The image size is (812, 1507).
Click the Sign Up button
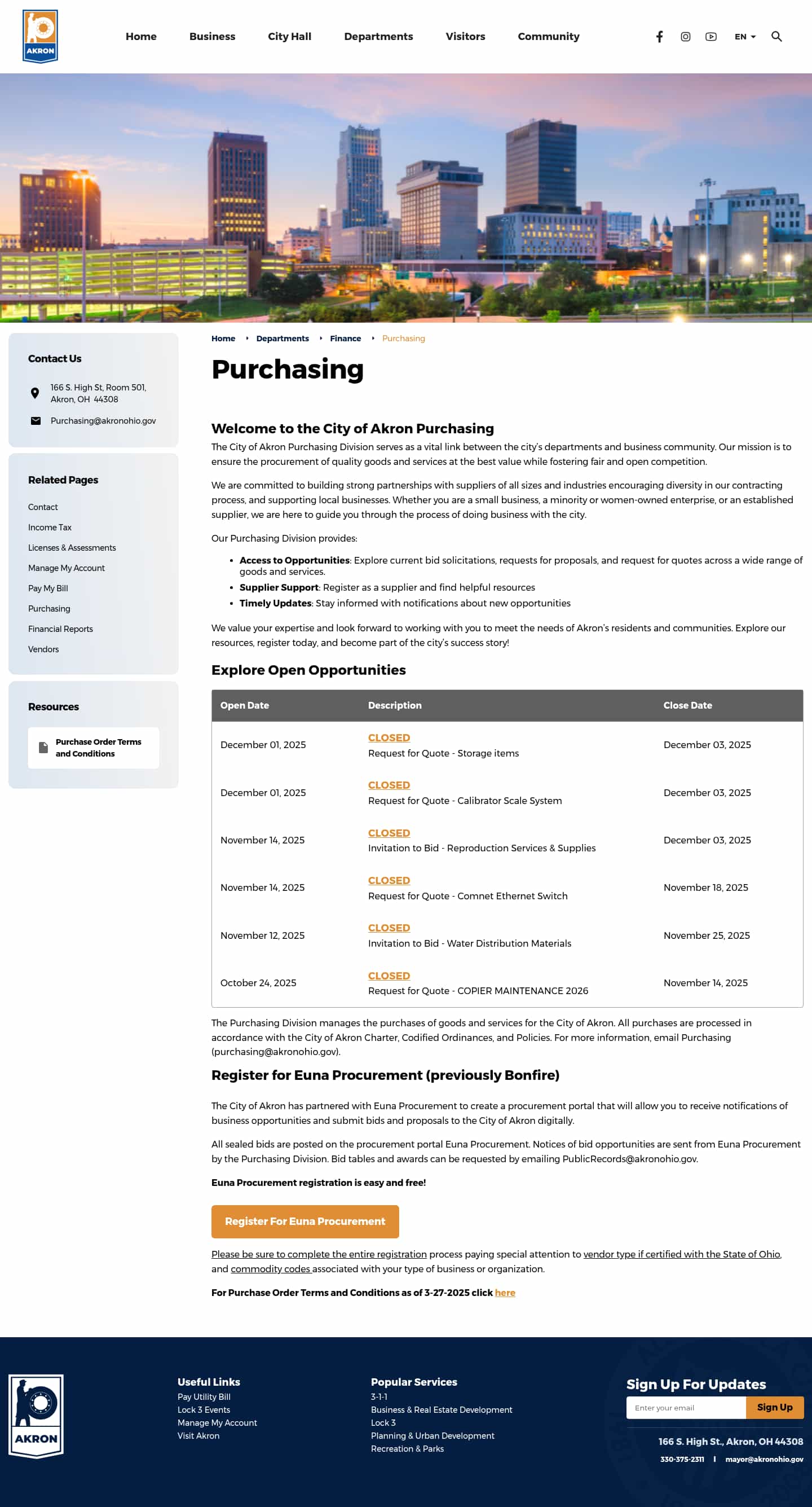click(x=774, y=1407)
